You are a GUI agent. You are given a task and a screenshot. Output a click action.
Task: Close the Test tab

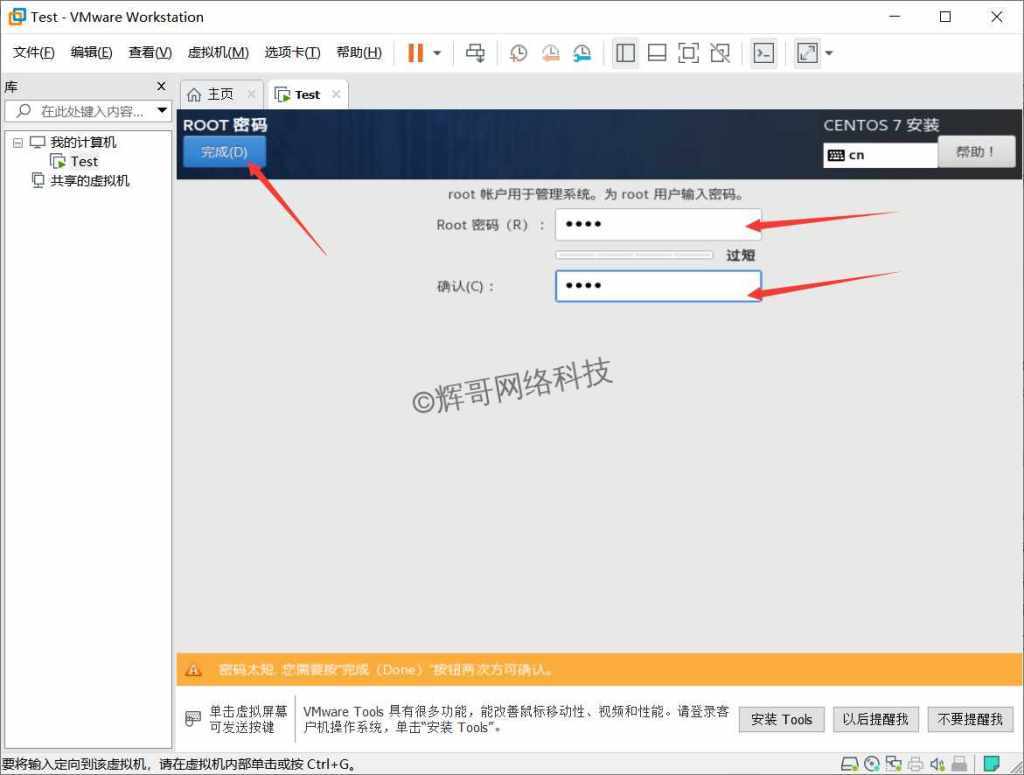[x=336, y=94]
